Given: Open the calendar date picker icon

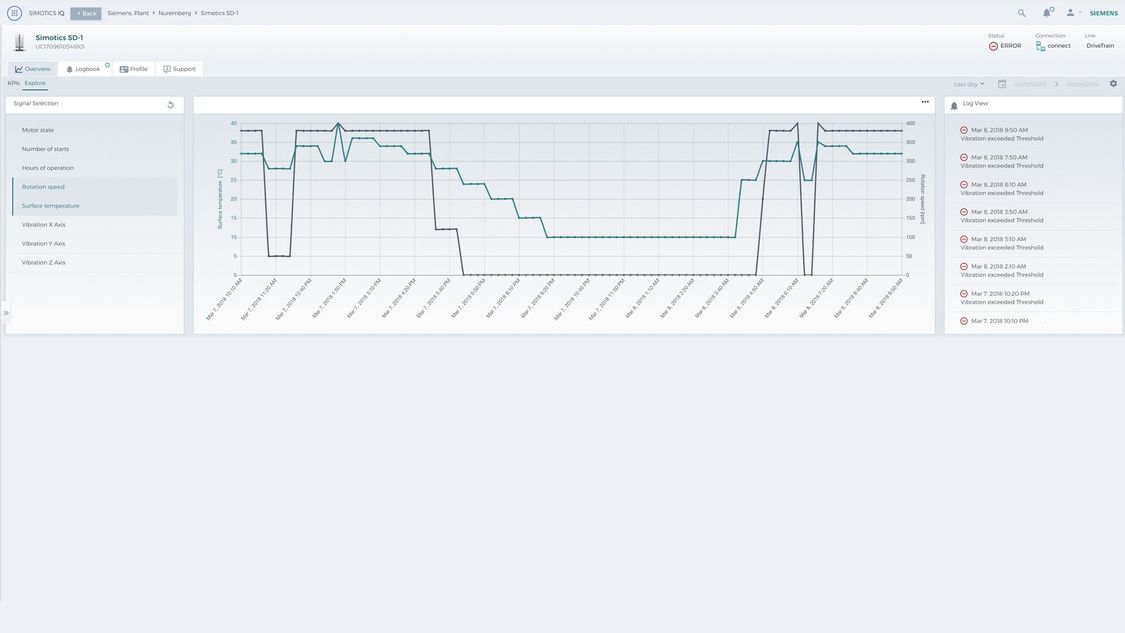Looking at the screenshot, I should (1002, 84).
